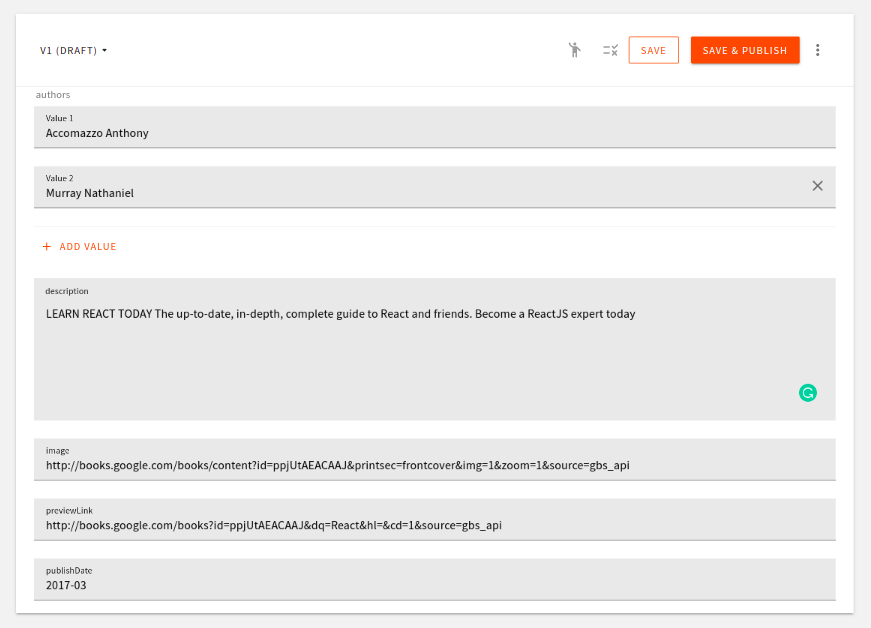Screen dimensions: 871x628
Task: Click the SAVE button
Action: pyautogui.click(x=653, y=49)
